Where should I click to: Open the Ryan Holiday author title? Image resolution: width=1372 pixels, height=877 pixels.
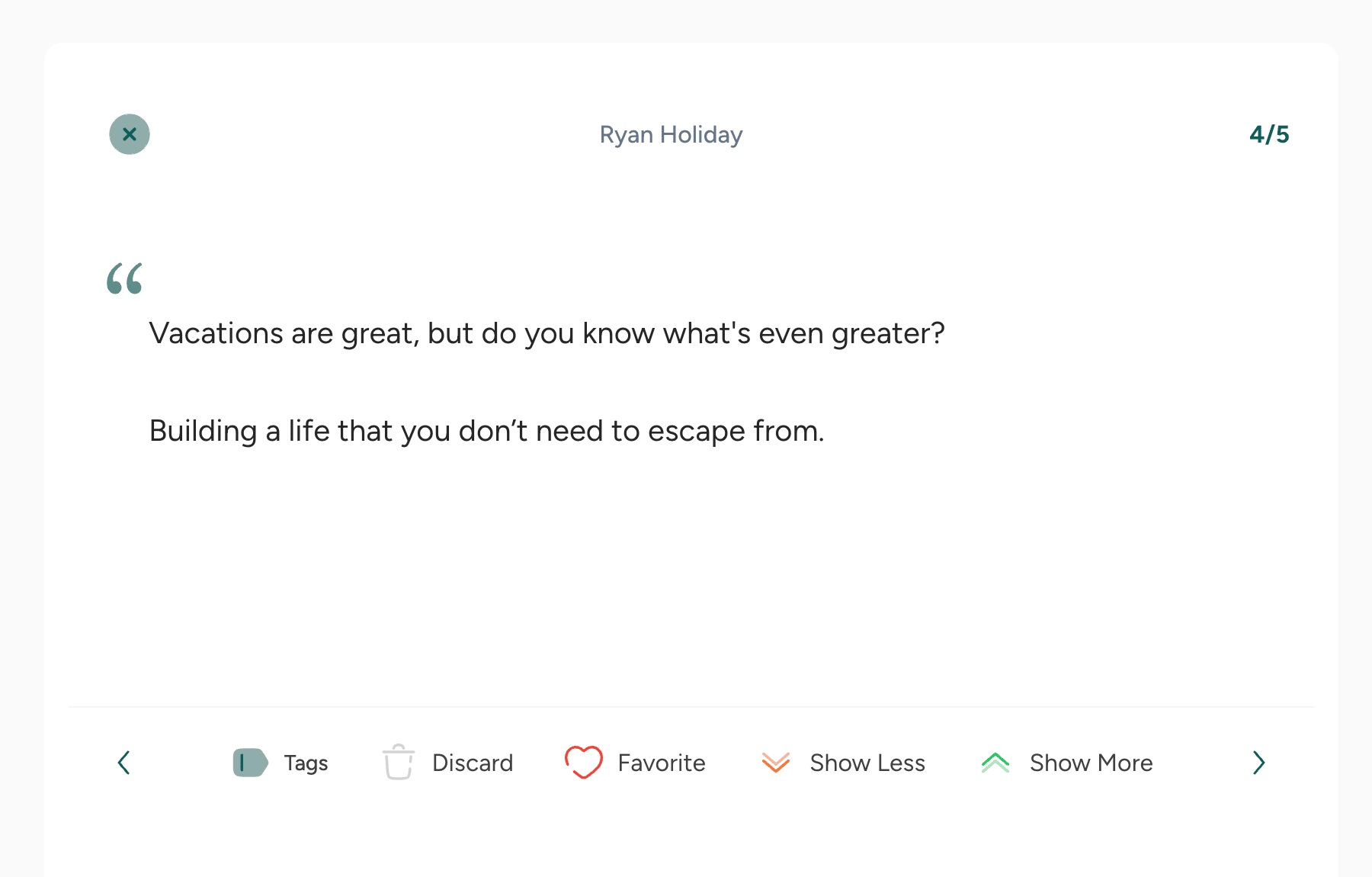click(x=671, y=135)
